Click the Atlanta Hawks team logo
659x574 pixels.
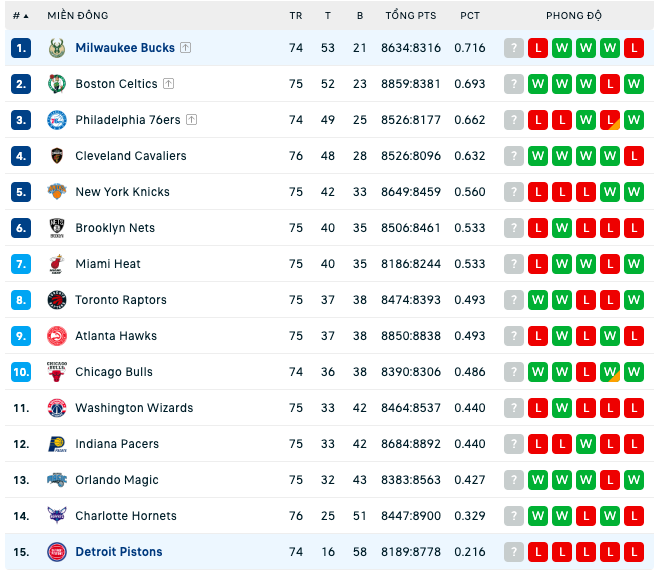57,336
